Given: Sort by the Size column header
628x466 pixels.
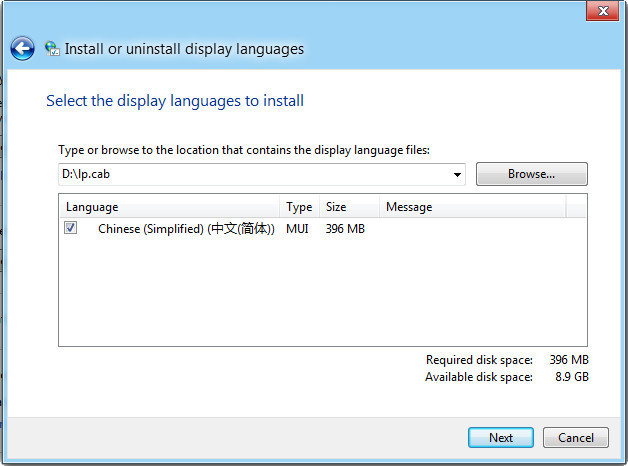Looking at the screenshot, I should tap(349, 207).
